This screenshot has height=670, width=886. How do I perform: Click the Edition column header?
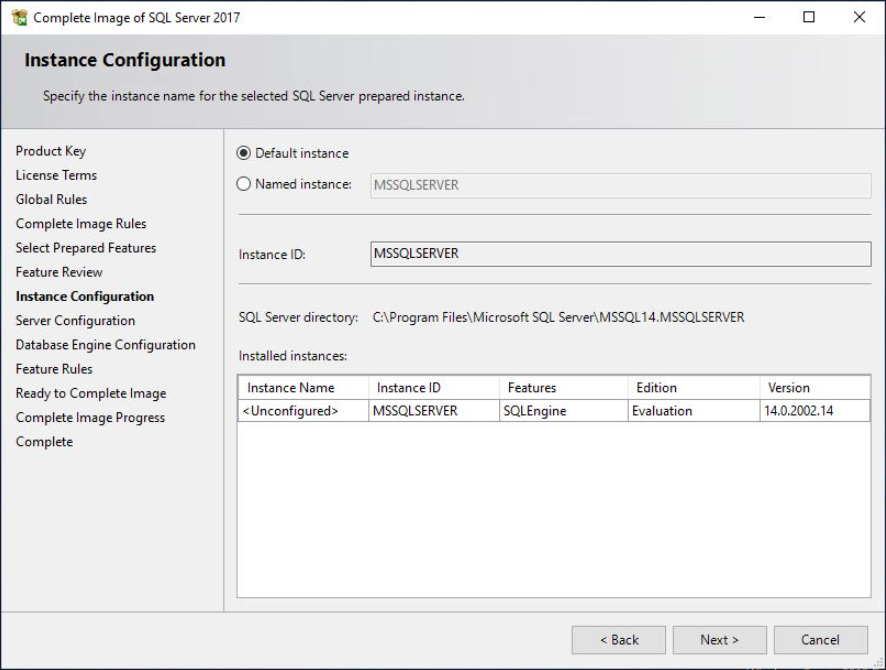tap(693, 388)
